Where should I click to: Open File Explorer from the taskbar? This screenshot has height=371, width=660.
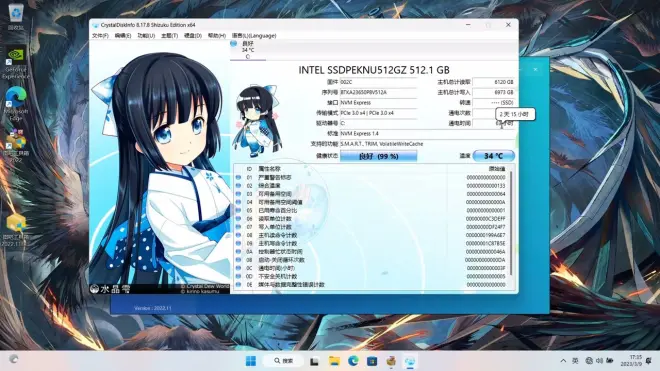334,361
